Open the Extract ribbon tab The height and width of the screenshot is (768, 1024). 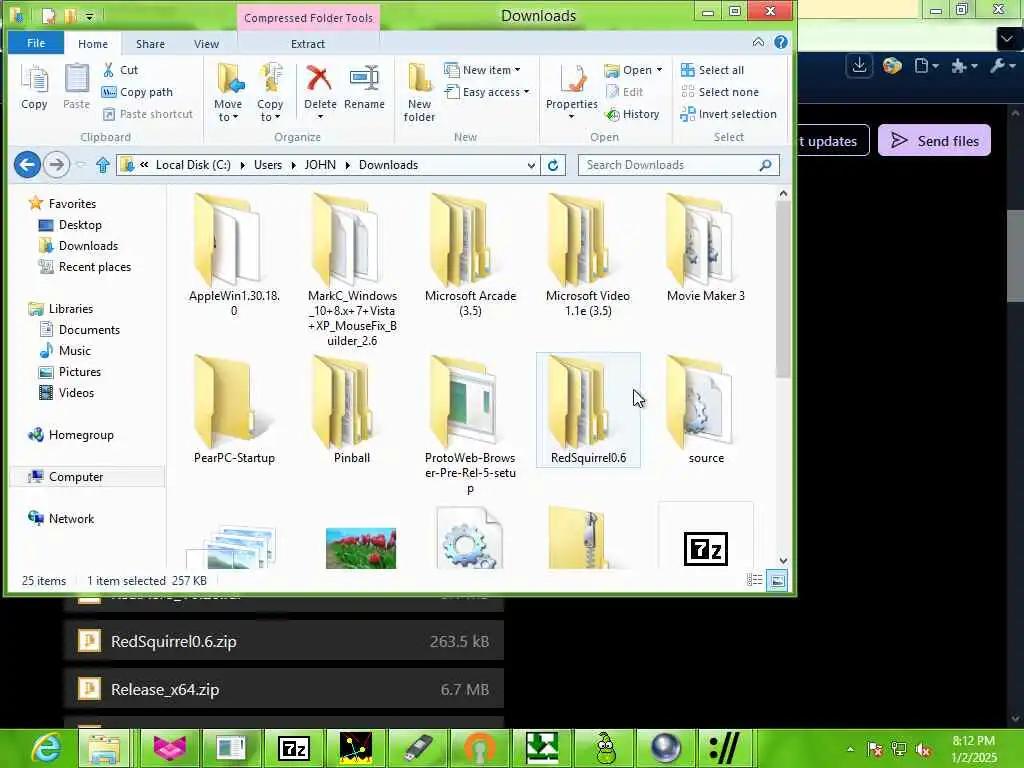point(308,44)
